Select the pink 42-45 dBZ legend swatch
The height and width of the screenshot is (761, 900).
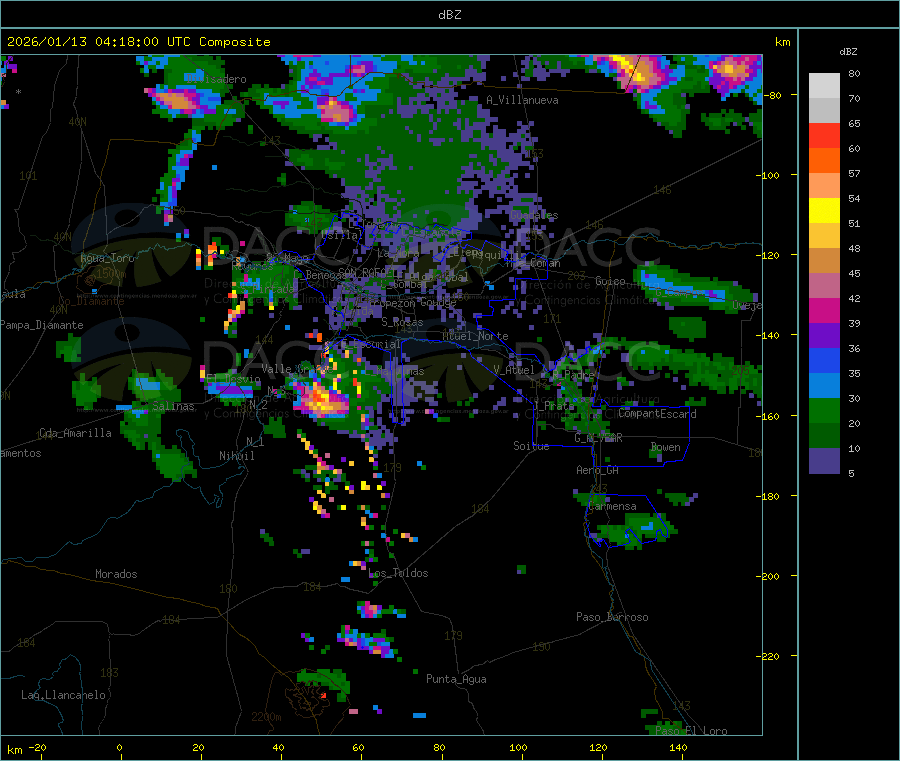pos(824,286)
